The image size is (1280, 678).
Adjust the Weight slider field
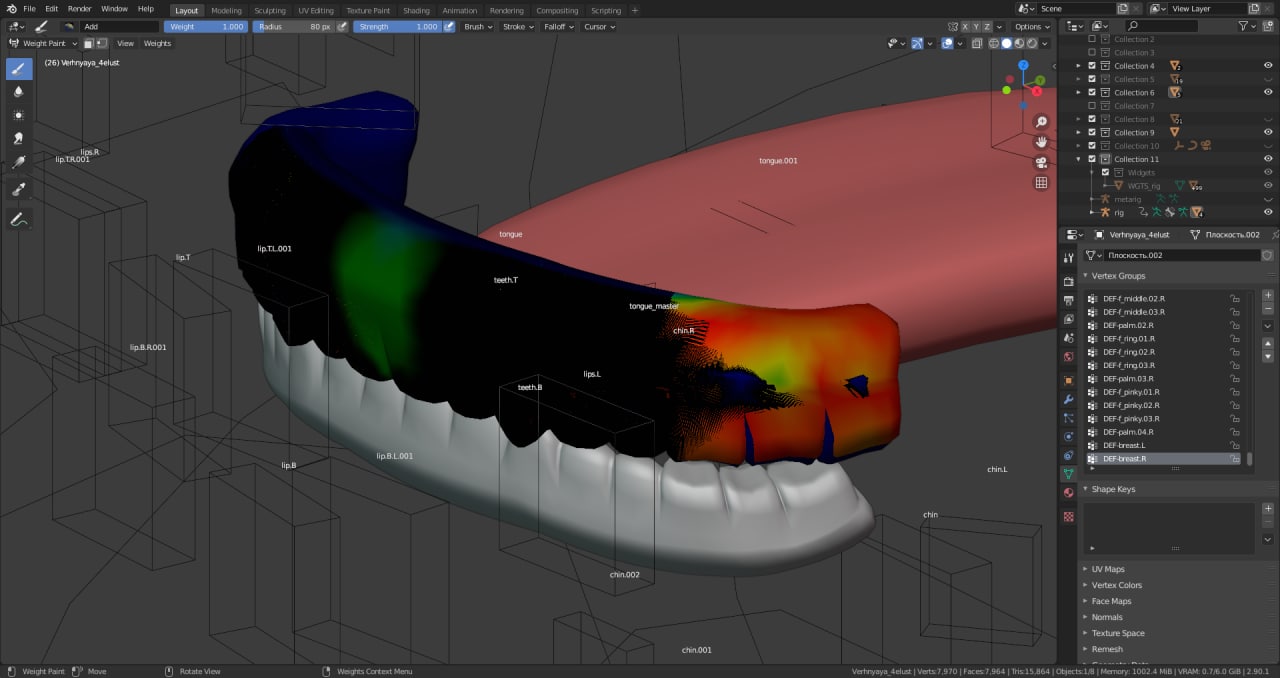pos(206,27)
